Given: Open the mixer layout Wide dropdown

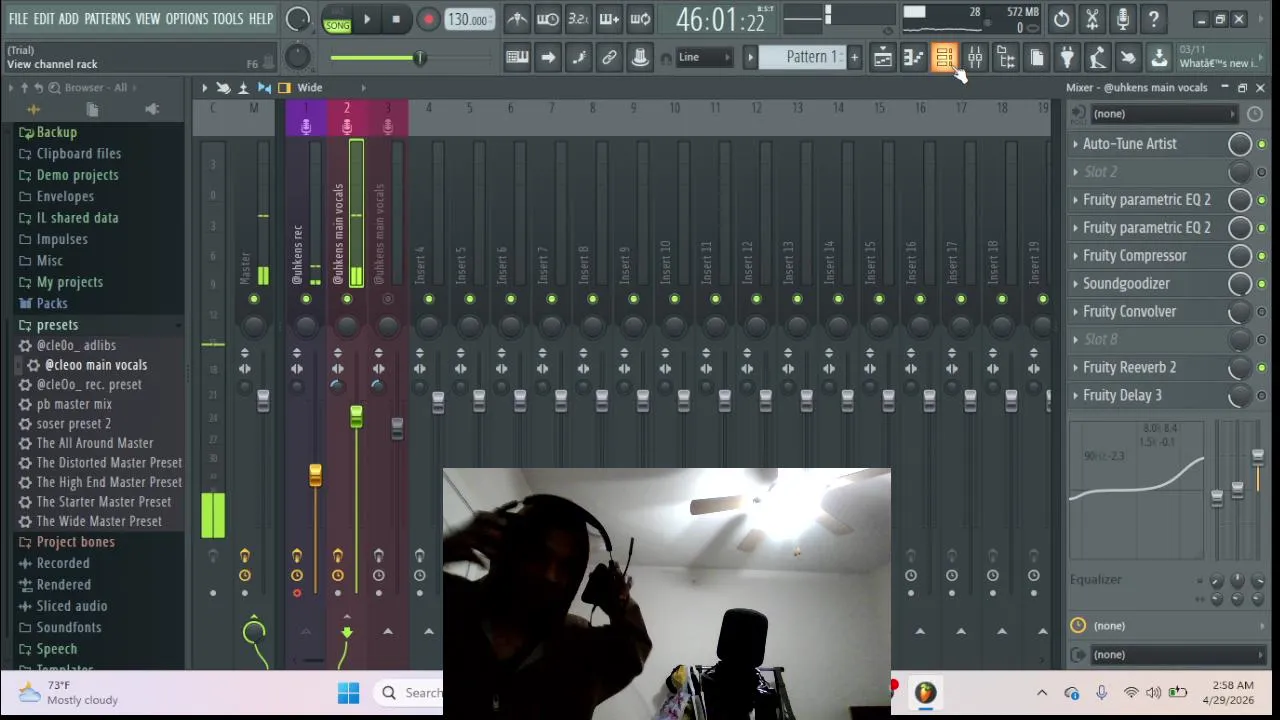Looking at the screenshot, I should [310, 88].
